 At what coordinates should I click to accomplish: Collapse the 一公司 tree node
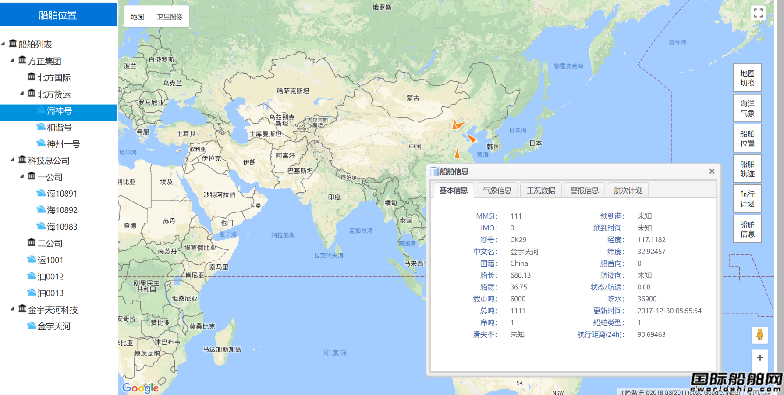tap(22, 176)
